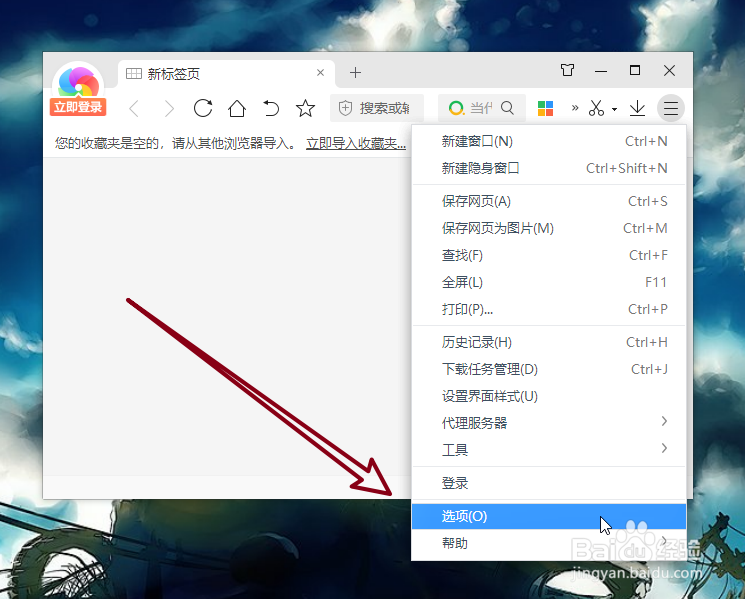This screenshot has width=745, height=599.
Task: Go to the home page icon
Action: point(237,108)
